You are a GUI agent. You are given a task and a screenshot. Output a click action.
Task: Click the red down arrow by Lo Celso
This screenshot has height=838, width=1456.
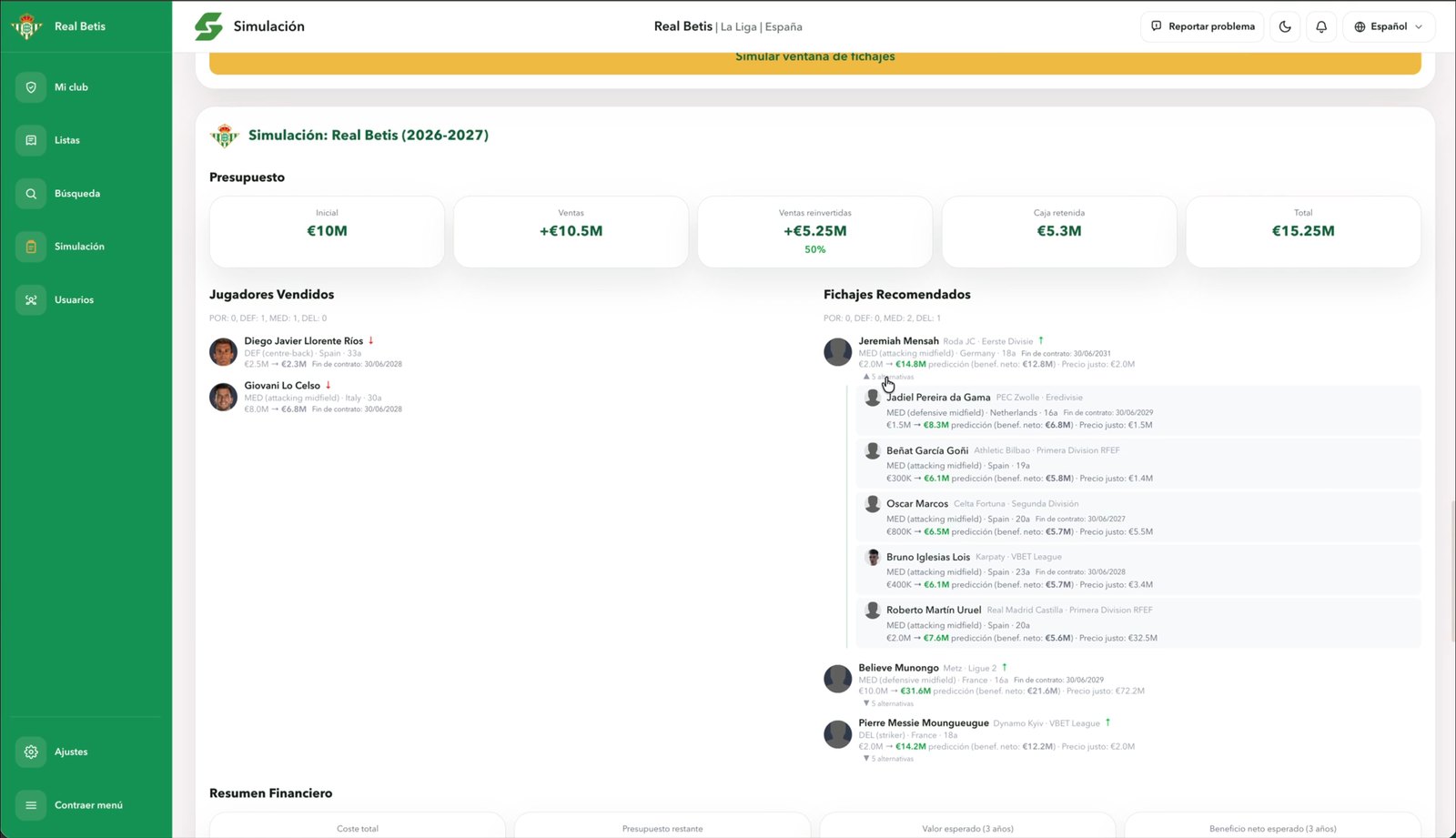(x=329, y=385)
